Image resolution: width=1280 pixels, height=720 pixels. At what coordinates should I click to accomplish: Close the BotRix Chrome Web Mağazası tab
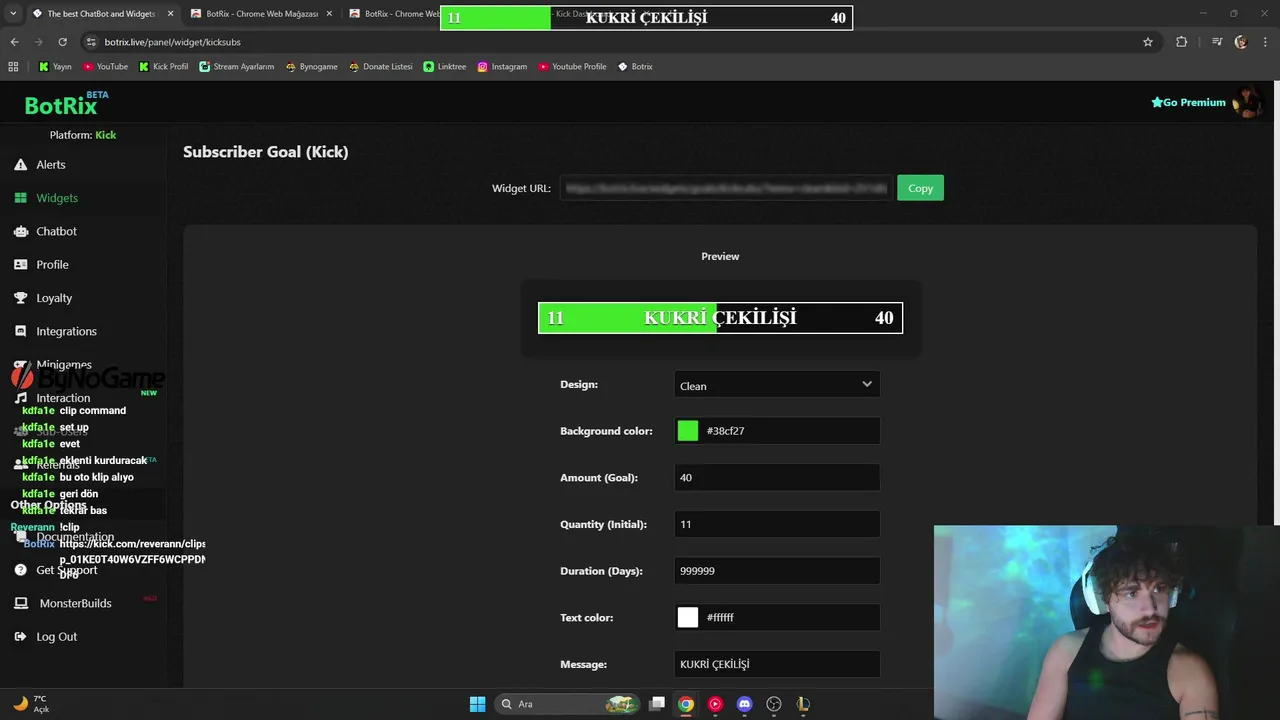click(x=329, y=14)
